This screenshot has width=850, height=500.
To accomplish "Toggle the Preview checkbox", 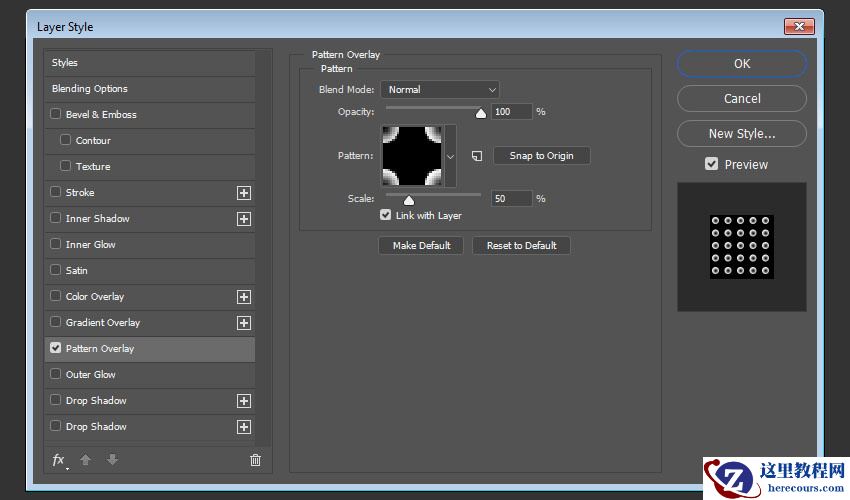I will click(x=711, y=164).
